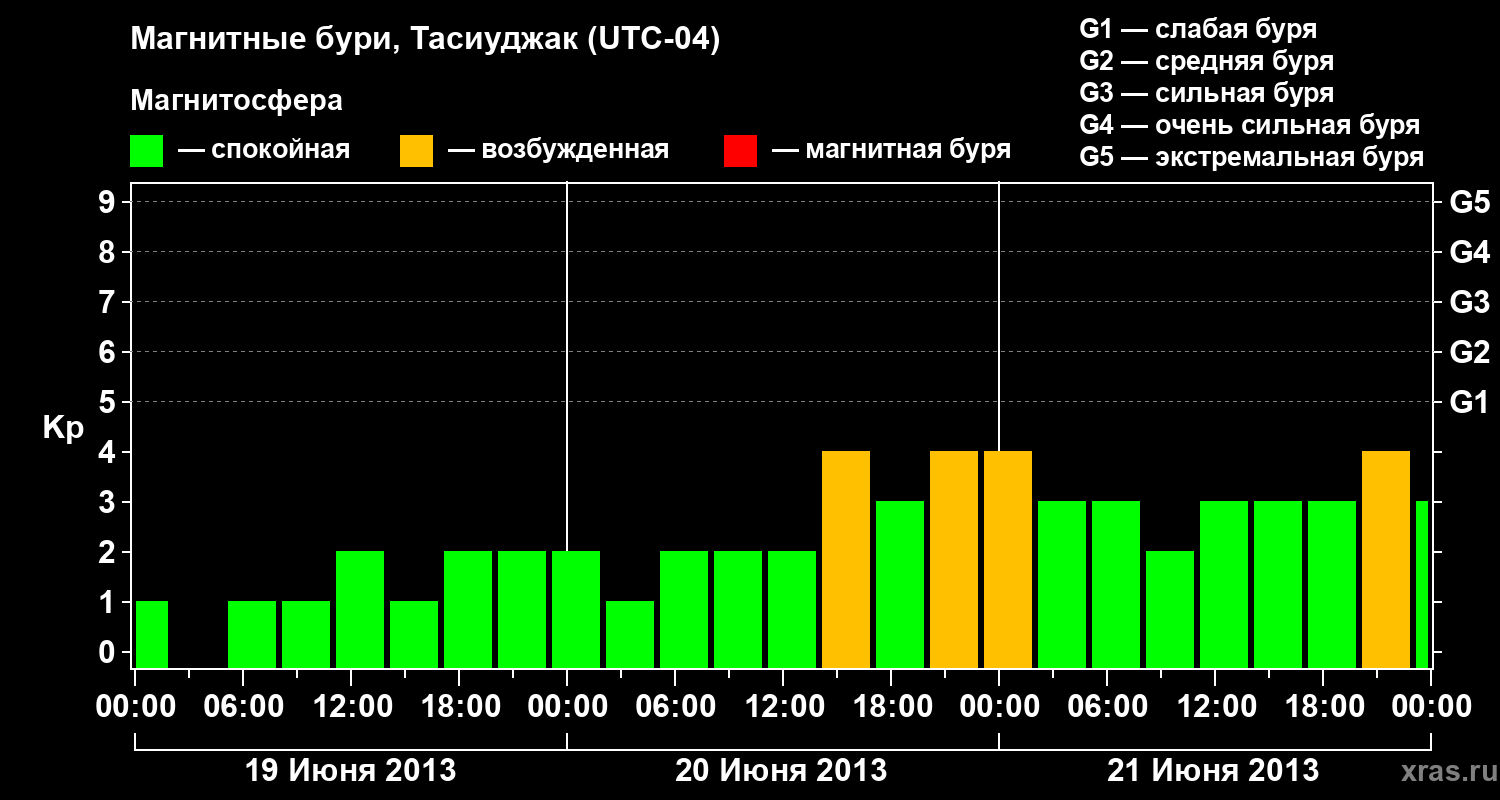Click the 'Kp' vertical axis title
Viewport: 1500px width, 800px height.
(x=63, y=428)
